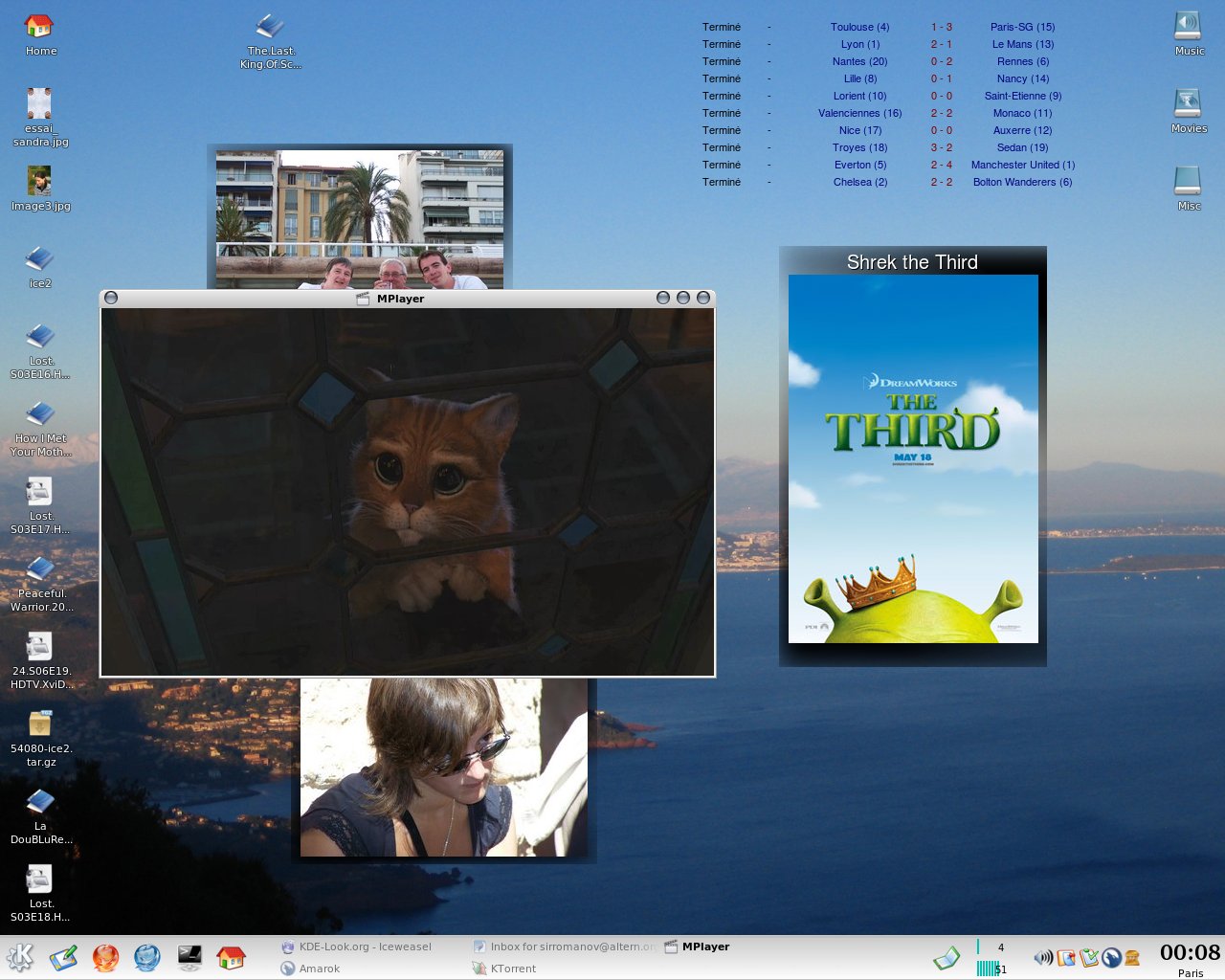Click Everton (5) in the scores
The image size is (1225, 980).
click(859, 165)
